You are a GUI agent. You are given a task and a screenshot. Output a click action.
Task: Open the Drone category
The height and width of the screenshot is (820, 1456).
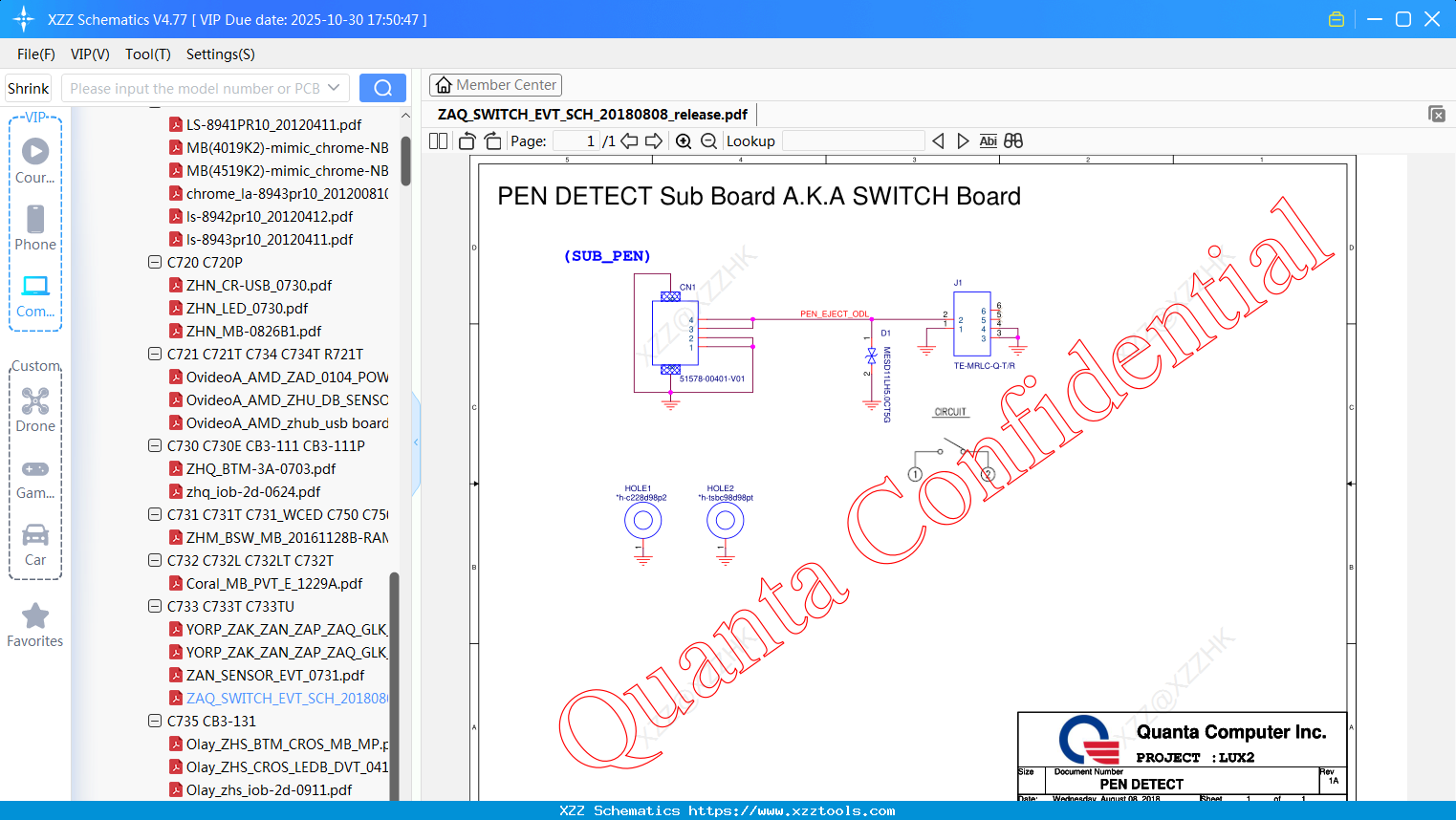(35, 410)
